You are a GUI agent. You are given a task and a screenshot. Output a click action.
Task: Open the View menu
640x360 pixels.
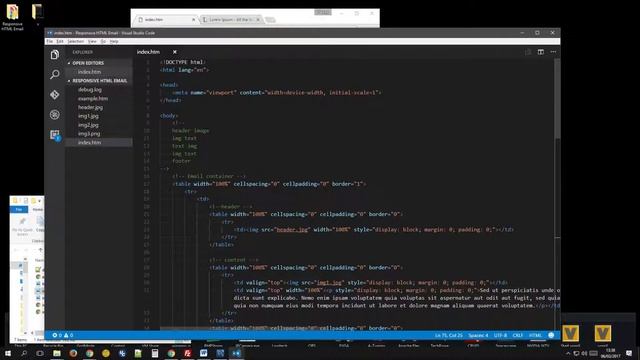92,41
